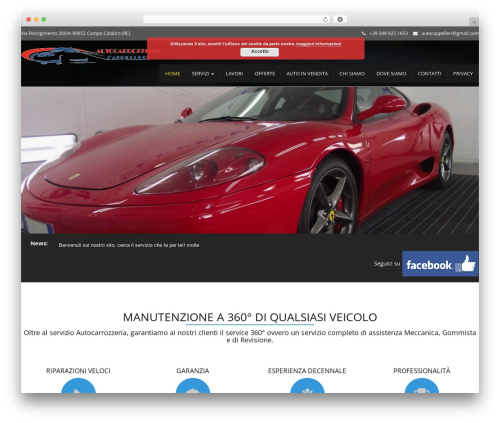Open the LAVORI page
This screenshot has height=423, width=500.
tap(234, 74)
